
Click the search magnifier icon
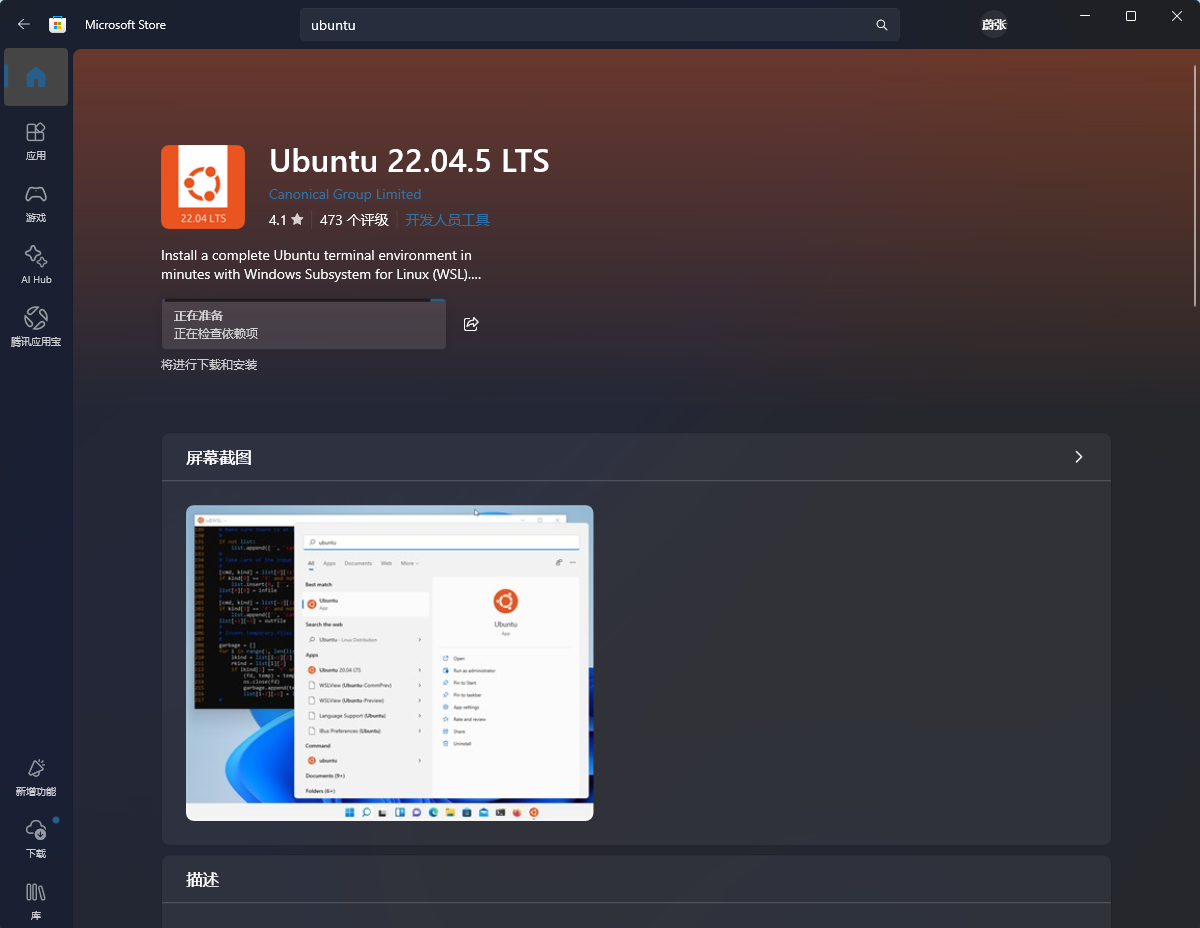point(881,25)
